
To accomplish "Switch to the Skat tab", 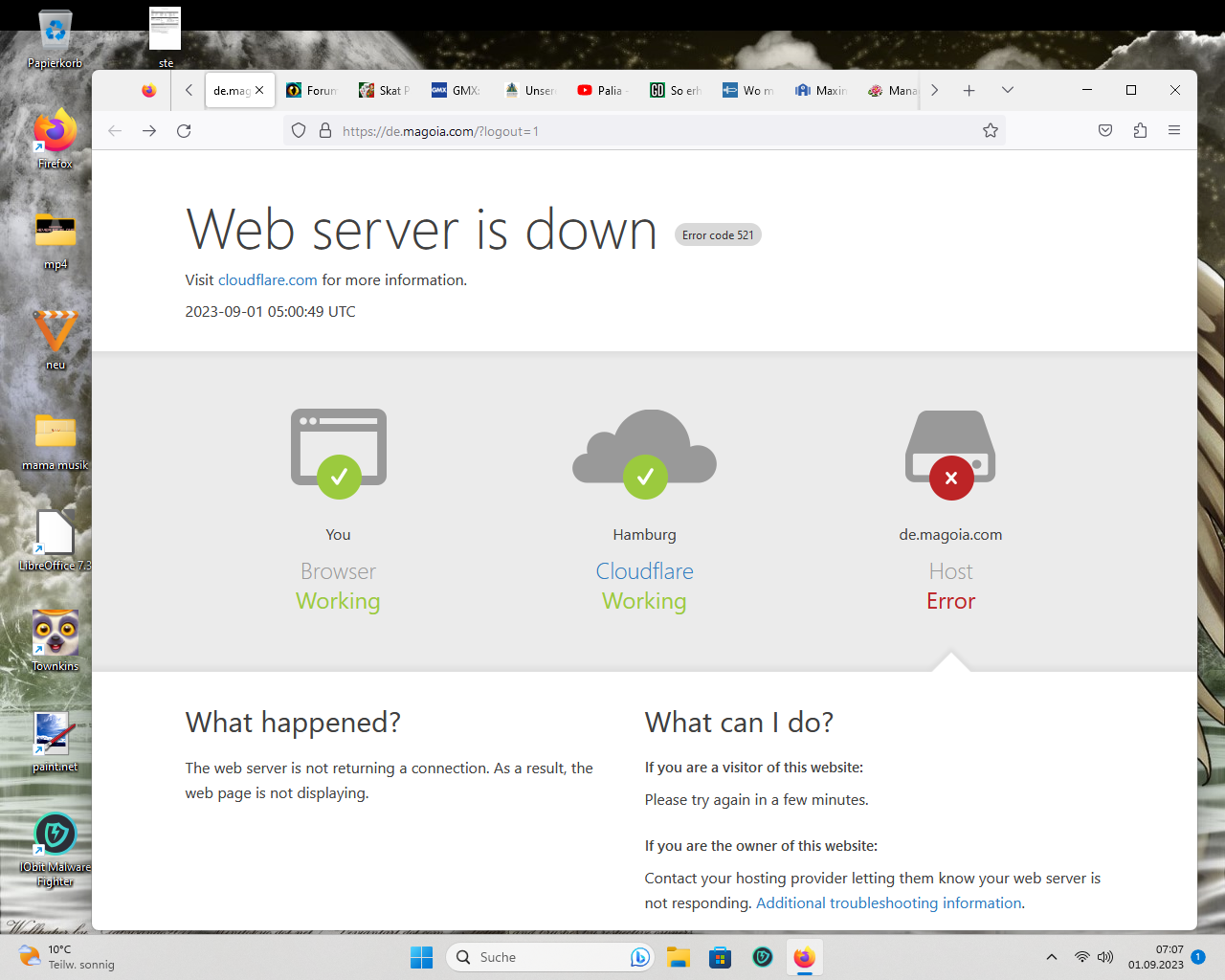I will [x=385, y=90].
